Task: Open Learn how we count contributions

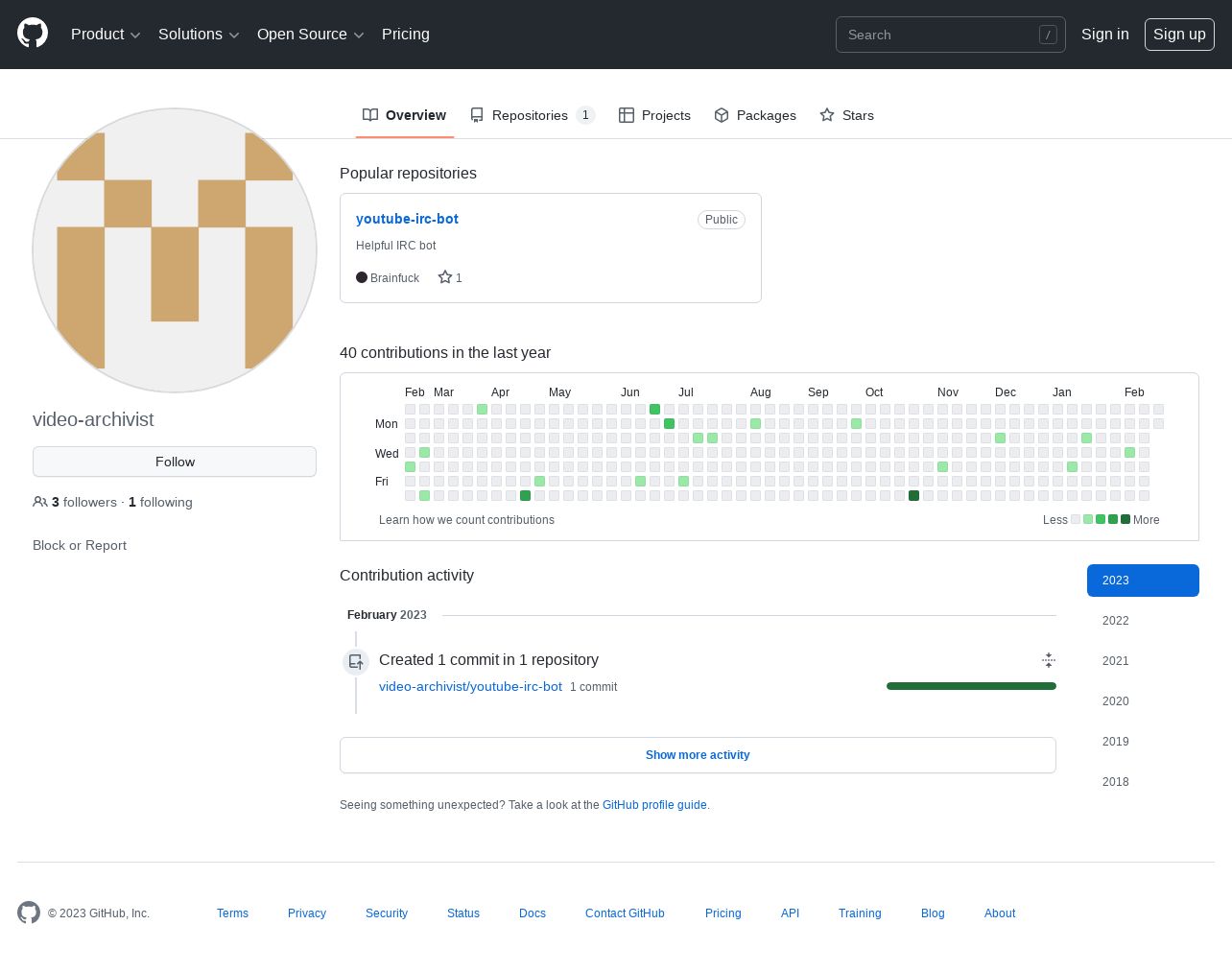Action: tap(466, 520)
